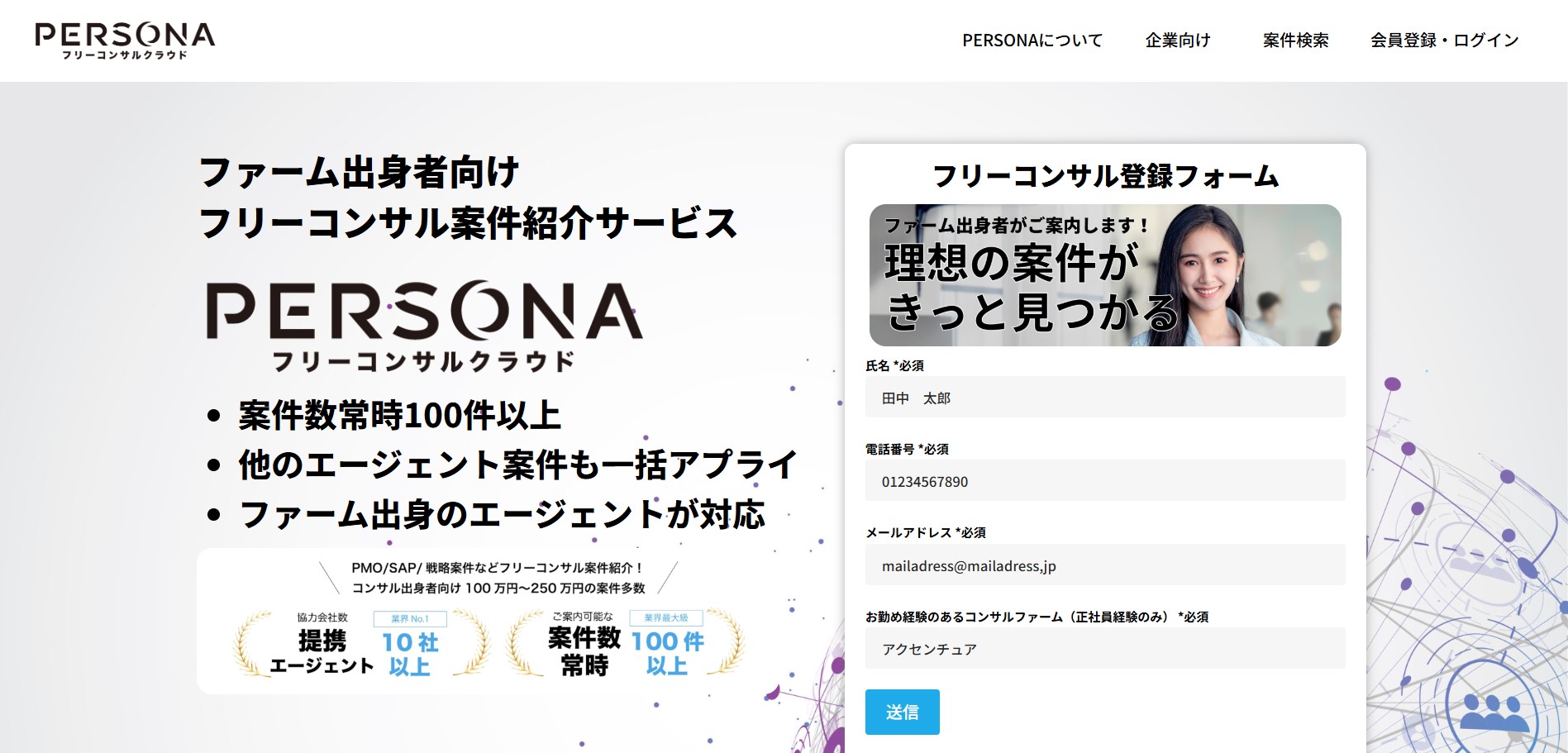
Task: Open the PERSONAについて menu item
Action: (x=1032, y=41)
